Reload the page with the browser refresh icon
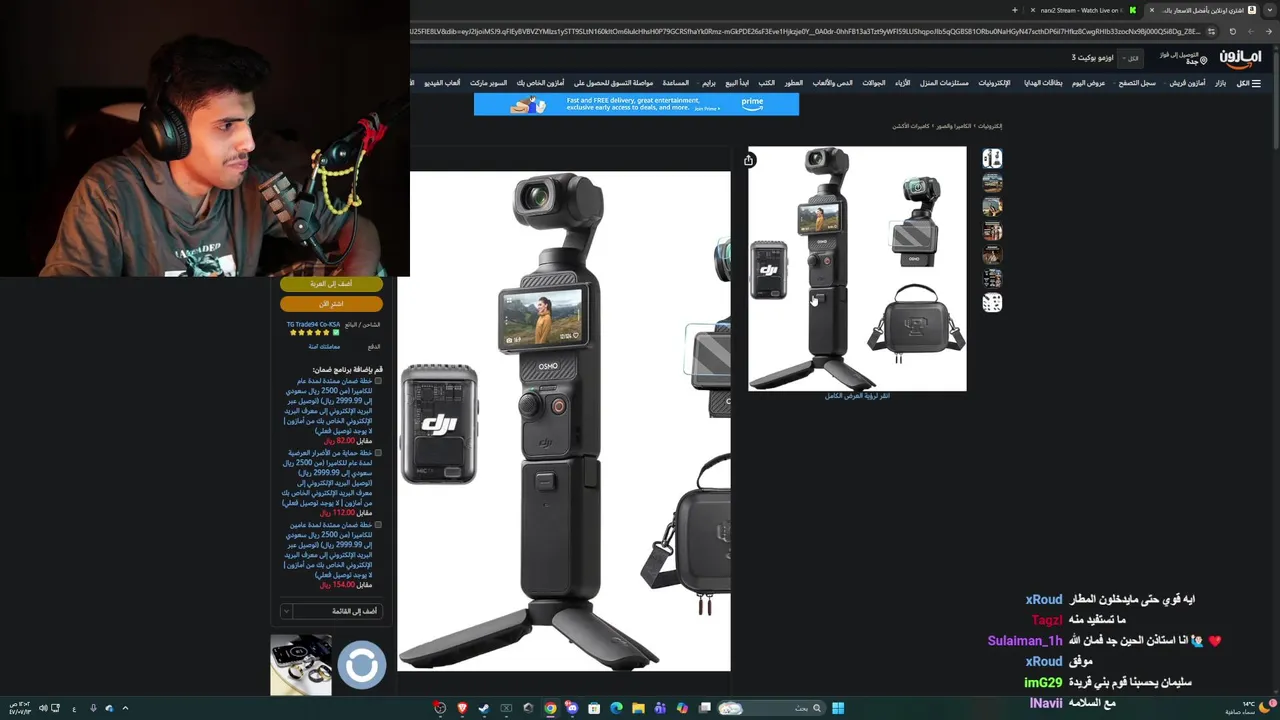 [x=1232, y=31]
